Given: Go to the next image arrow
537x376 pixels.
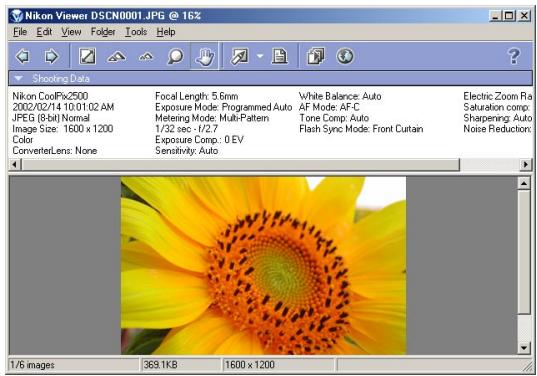Looking at the screenshot, I should tap(51, 56).
